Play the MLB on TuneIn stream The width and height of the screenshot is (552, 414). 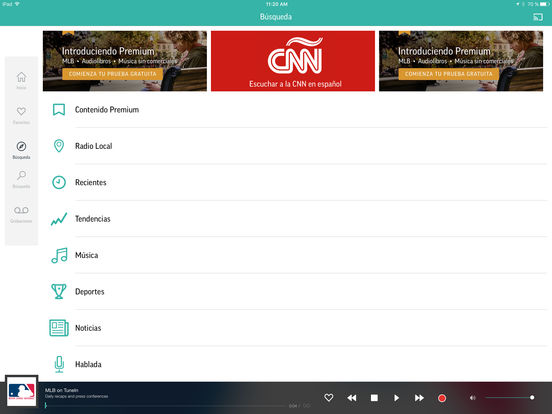(396, 398)
